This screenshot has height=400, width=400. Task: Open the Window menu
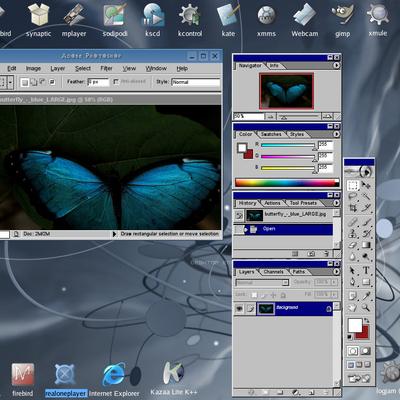(x=156, y=68)
